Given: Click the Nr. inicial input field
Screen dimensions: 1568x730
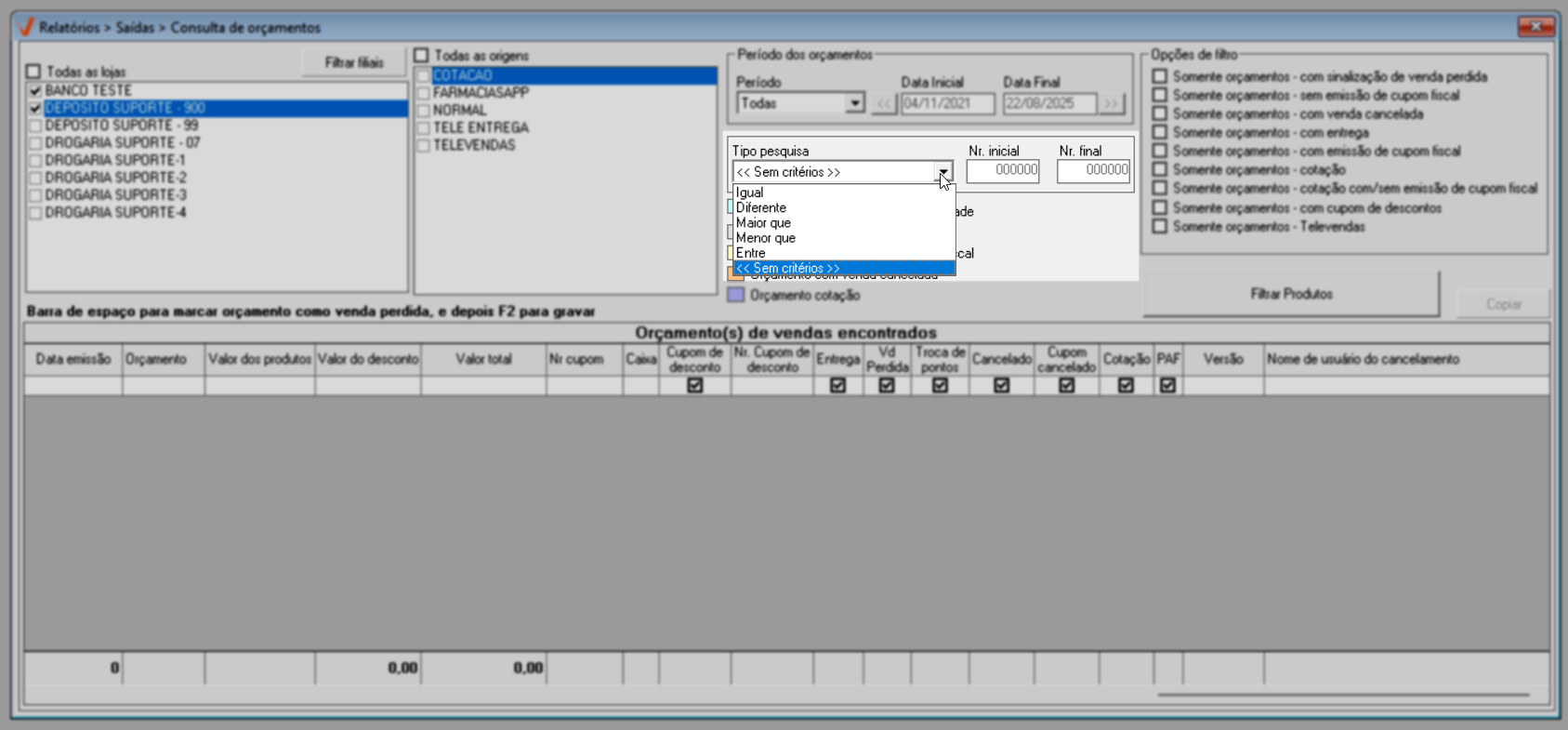Looking at the screenshot, I should coord(1002,170).
